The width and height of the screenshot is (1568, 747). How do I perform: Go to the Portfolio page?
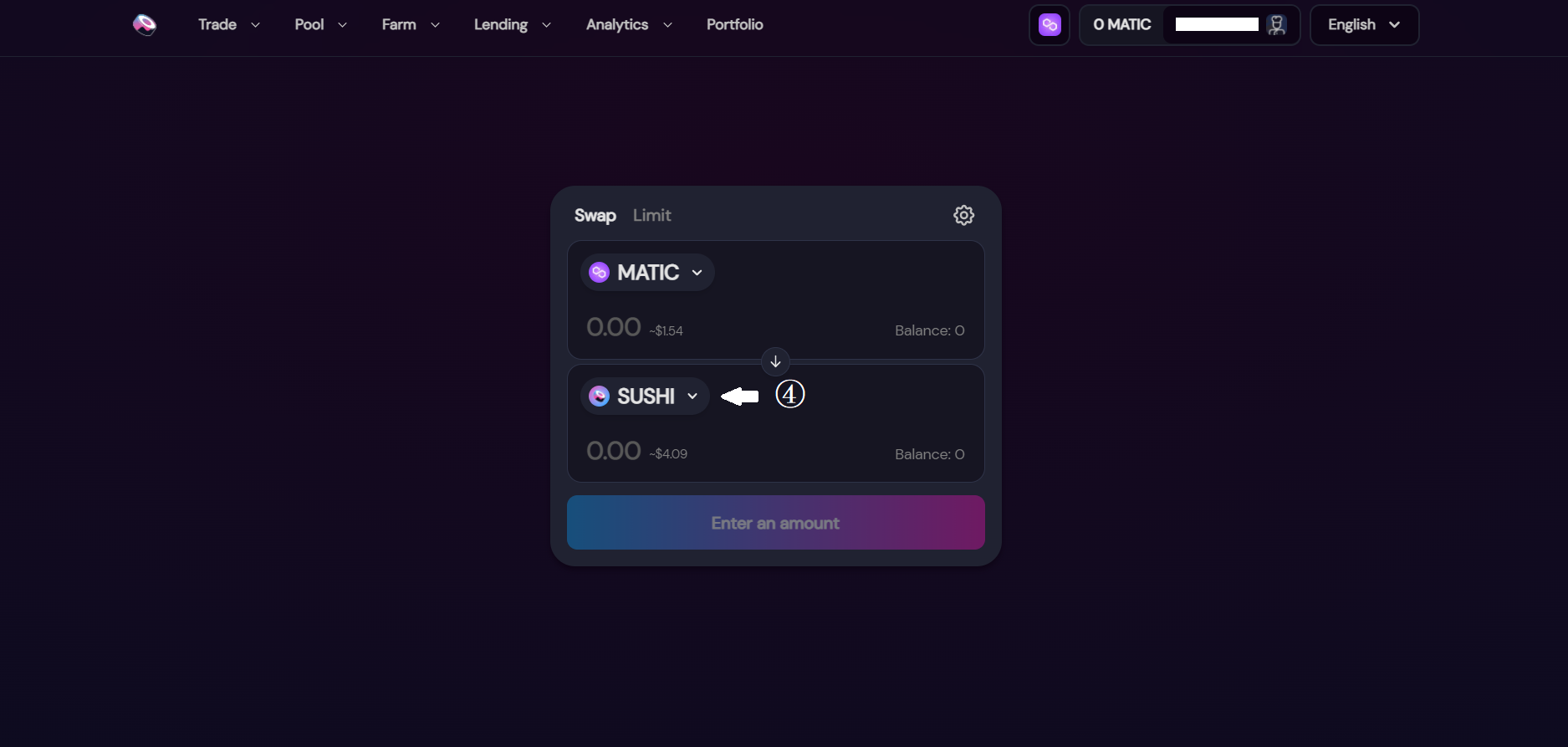734,25
